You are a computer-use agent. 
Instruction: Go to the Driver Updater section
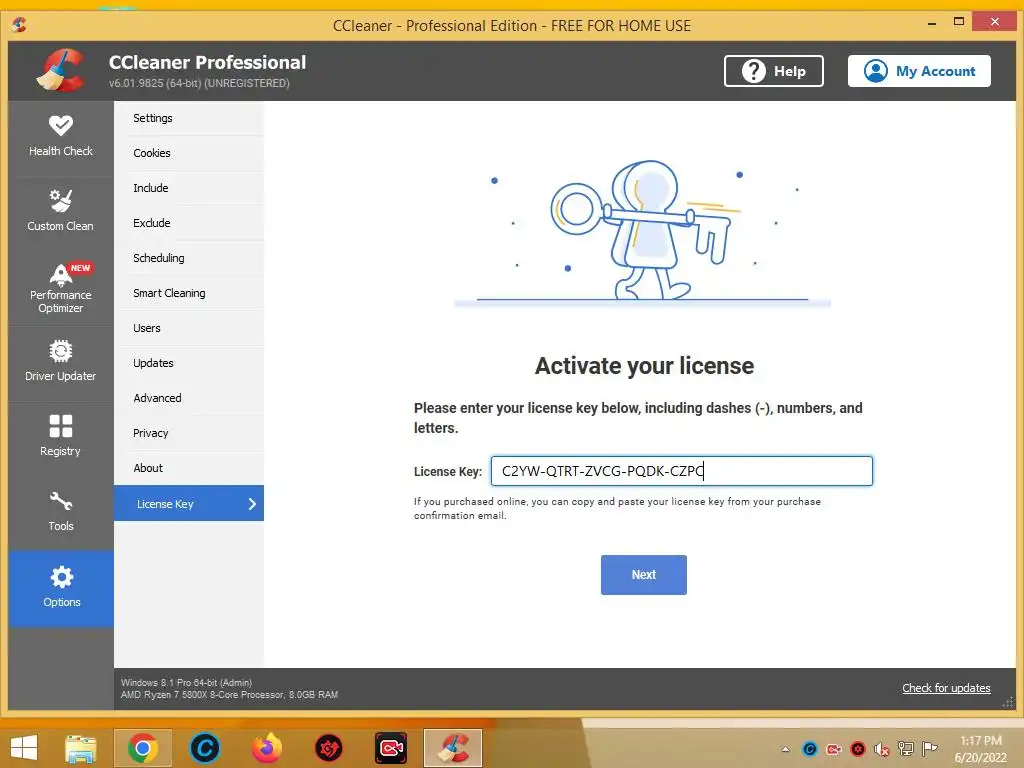click(x=61, y=361)
